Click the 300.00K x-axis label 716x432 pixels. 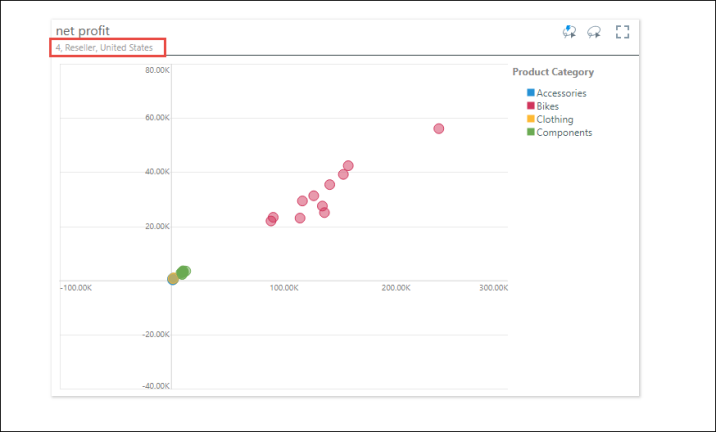[493, 288]
